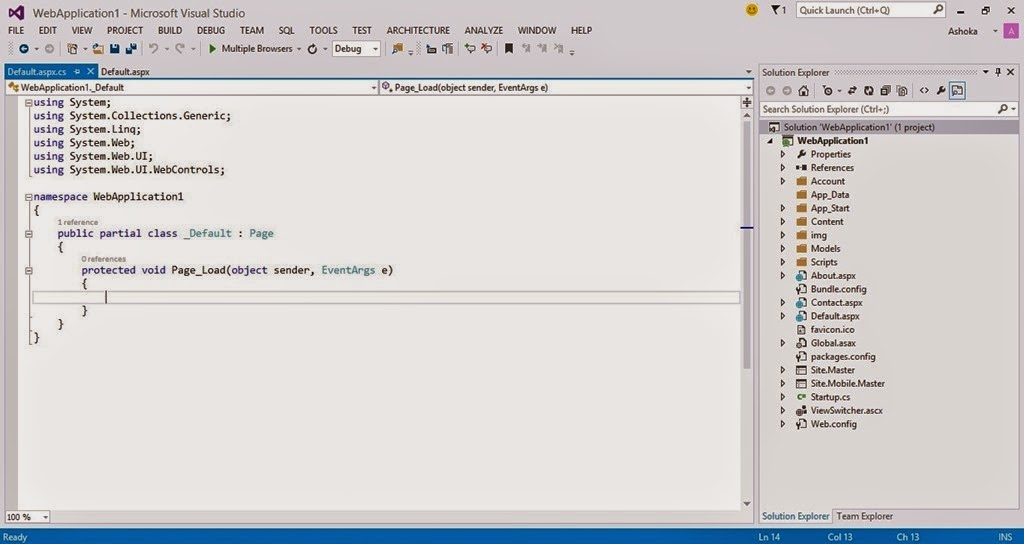Switch to the Default.aspx editor tab
The width and height of the screenshot is (1024, 544).
[125, 72]
